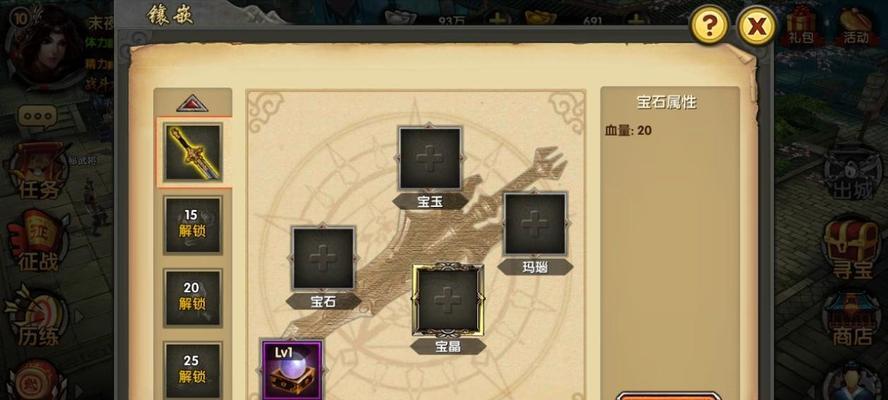Screen dimensions: 888x400
Task: Tap the highlighted 宝晶 gem socket
Action: pos(448,300)
